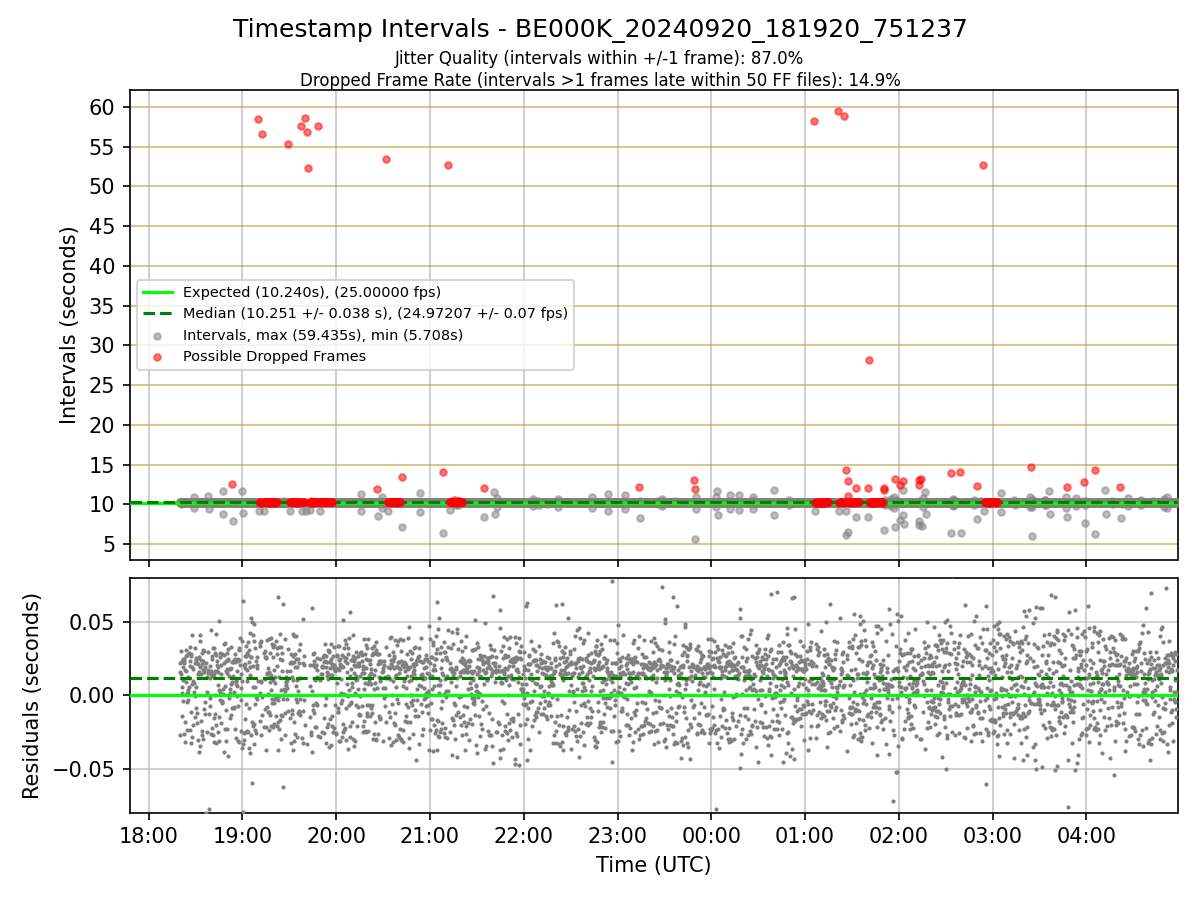
Task: Click the '25' intervals axis tick label
Action: click(104, 385)
